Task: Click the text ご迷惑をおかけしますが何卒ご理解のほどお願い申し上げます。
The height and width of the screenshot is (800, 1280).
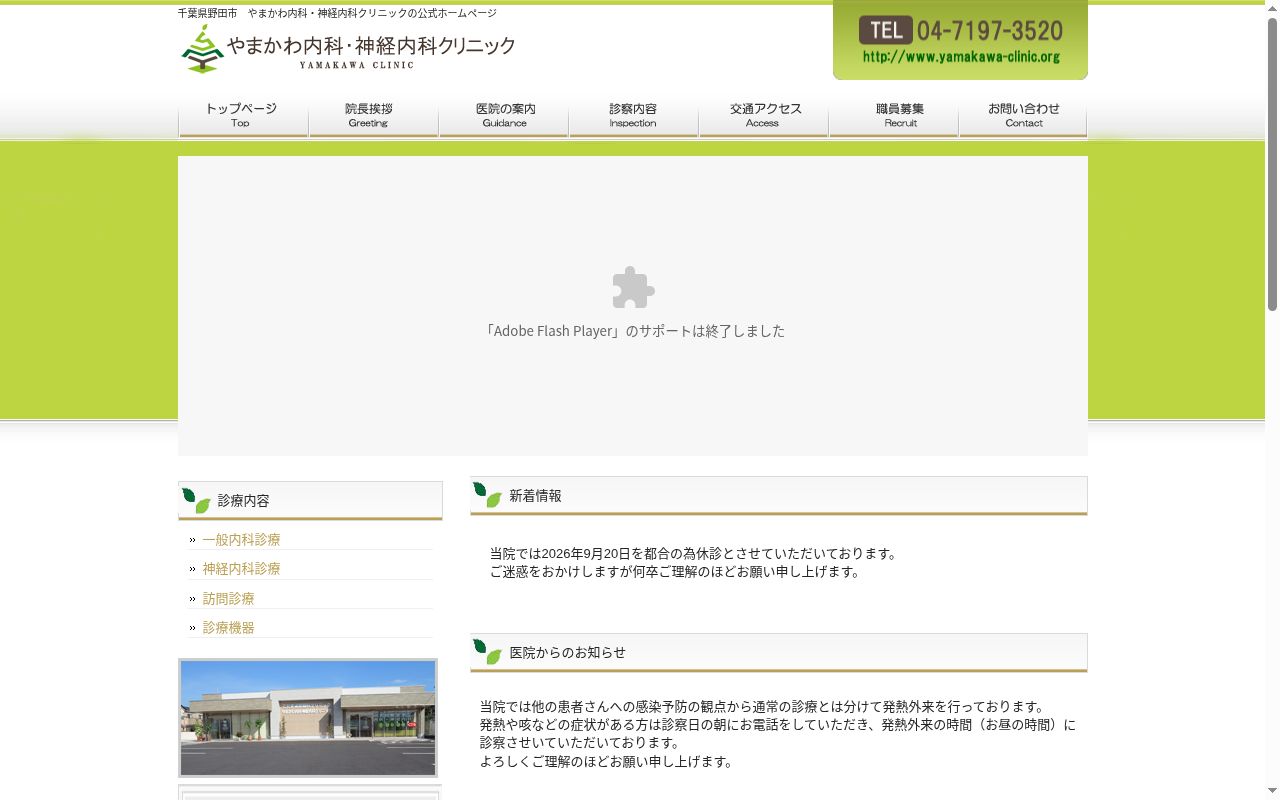Action: click(x=676, y=572)
